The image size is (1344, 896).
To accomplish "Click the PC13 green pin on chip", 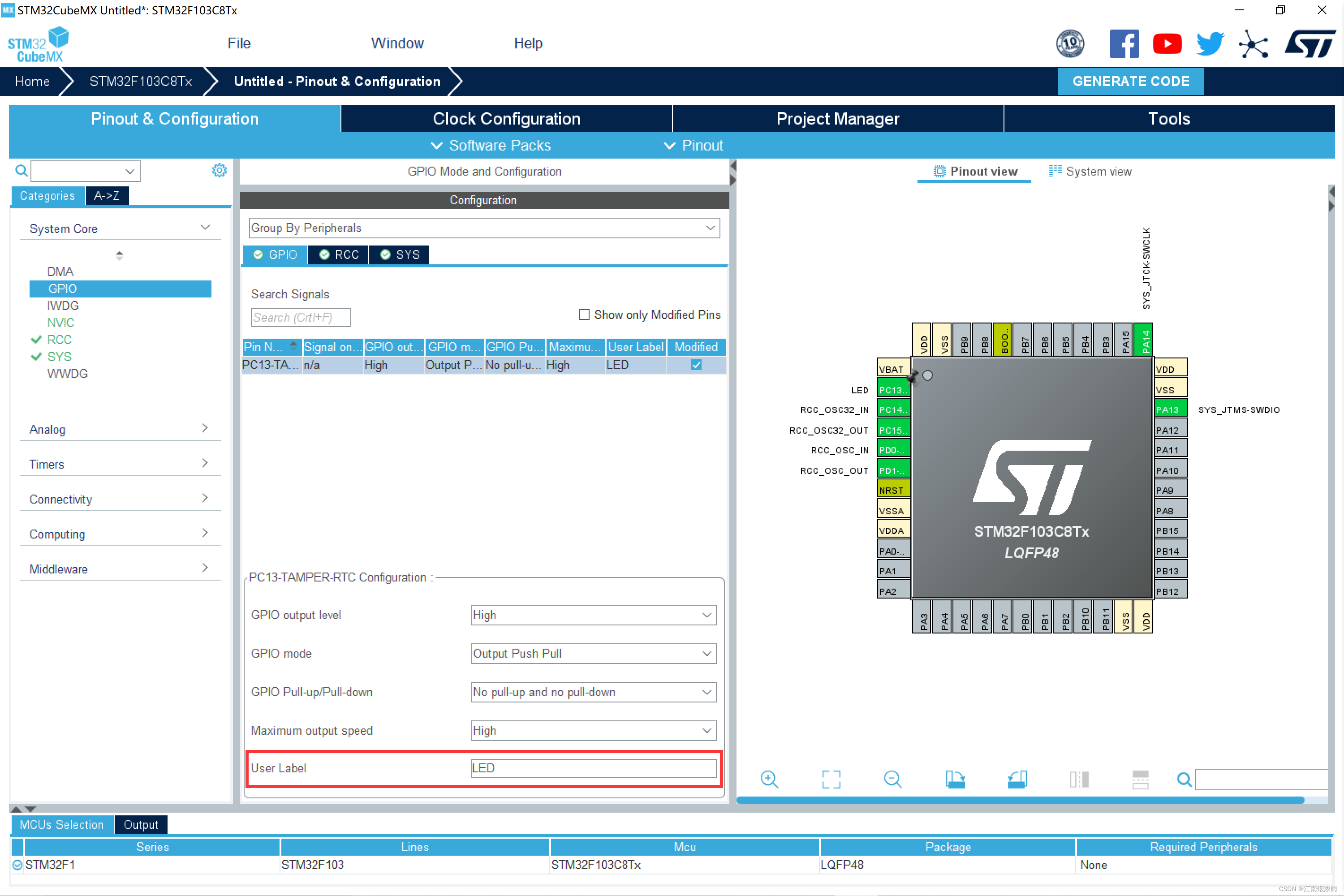I will pyautogui.click(x=893, y=390).
